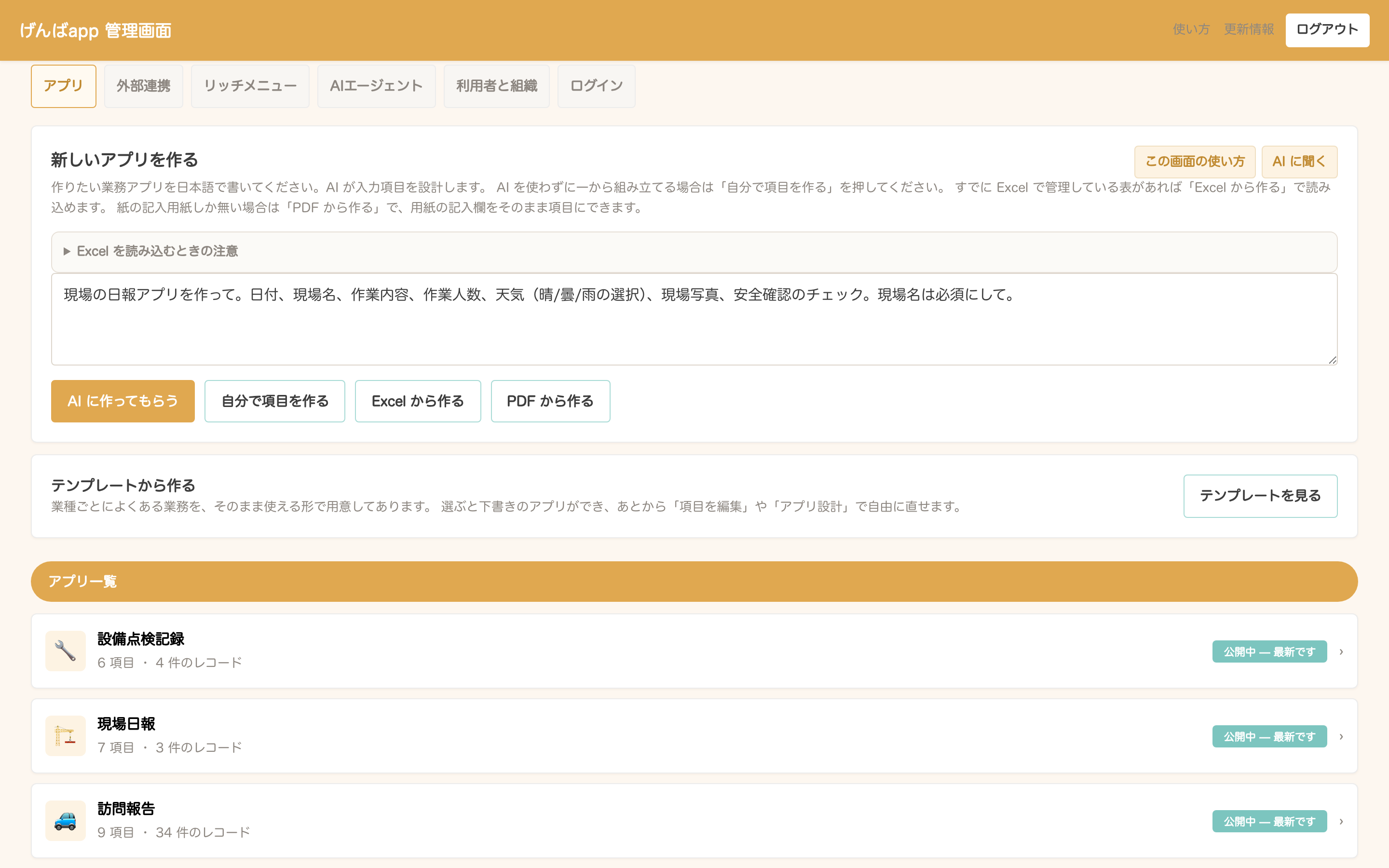Open the AIエージェント tab
Viewport: 1389px width, 868px height.
[x=377, y=86]
